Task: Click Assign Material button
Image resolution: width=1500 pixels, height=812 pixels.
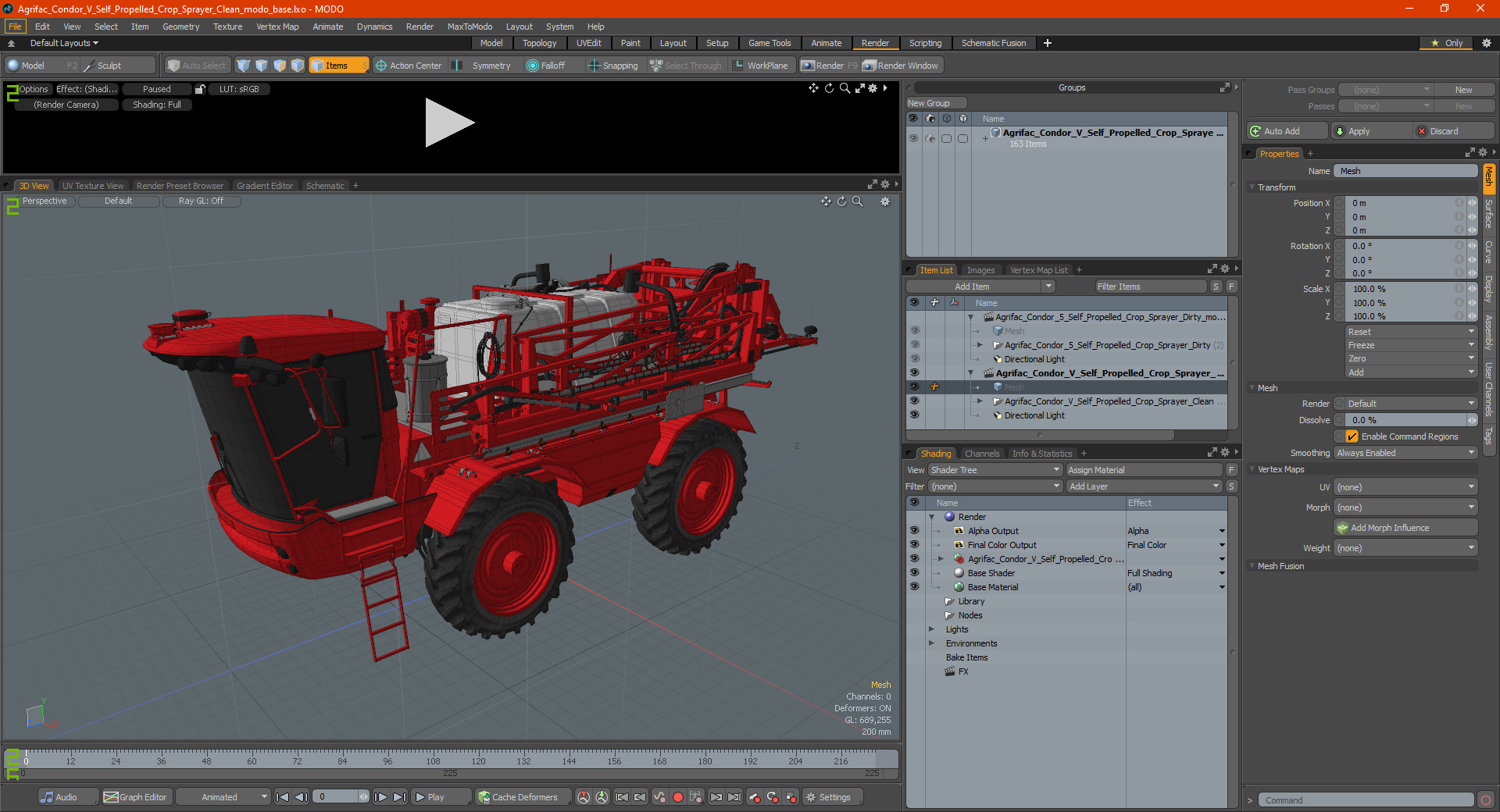Action: [x=1144, y=470]
